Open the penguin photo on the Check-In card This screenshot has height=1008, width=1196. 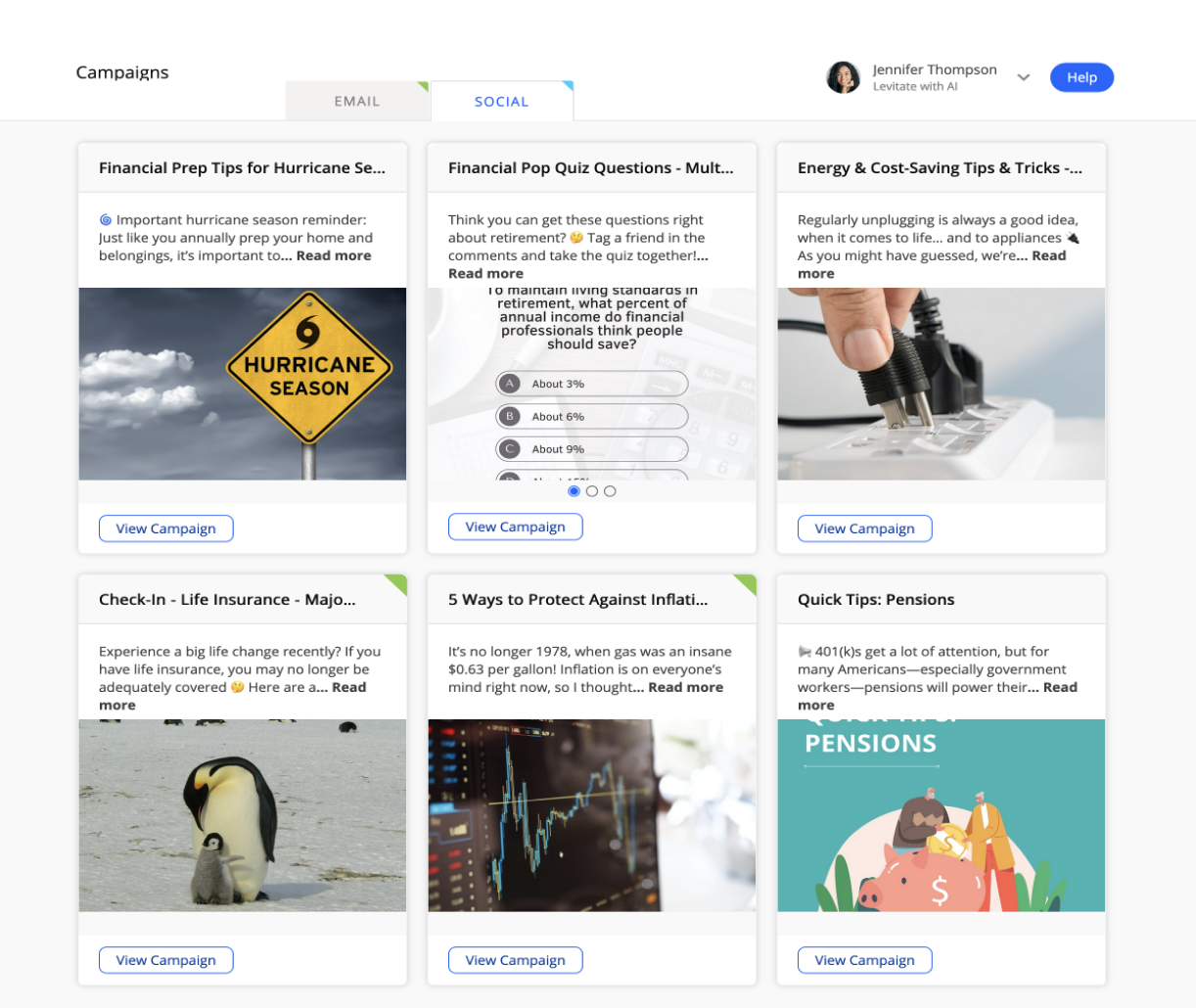coord(242,815)
